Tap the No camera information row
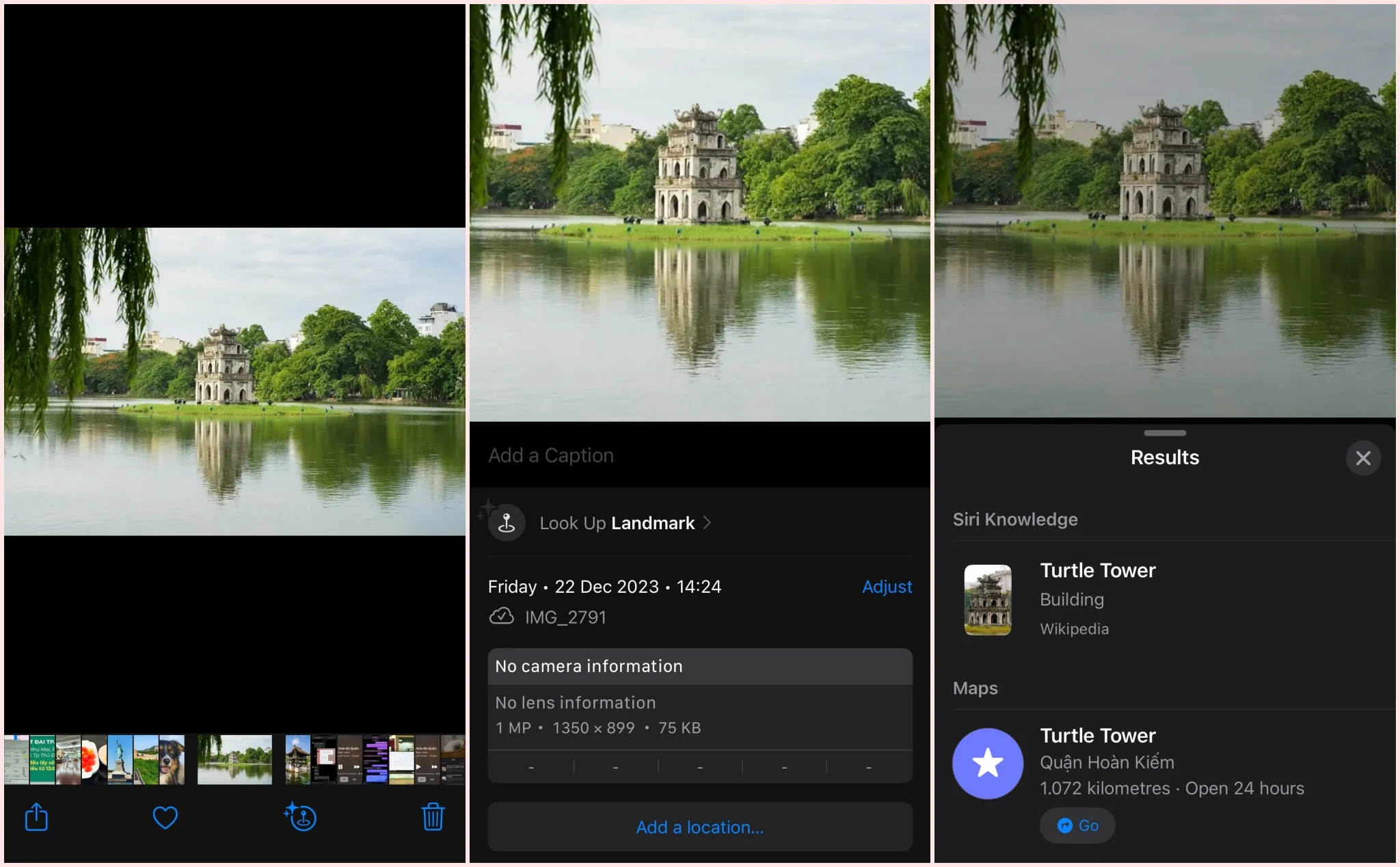 click(700, 666)
